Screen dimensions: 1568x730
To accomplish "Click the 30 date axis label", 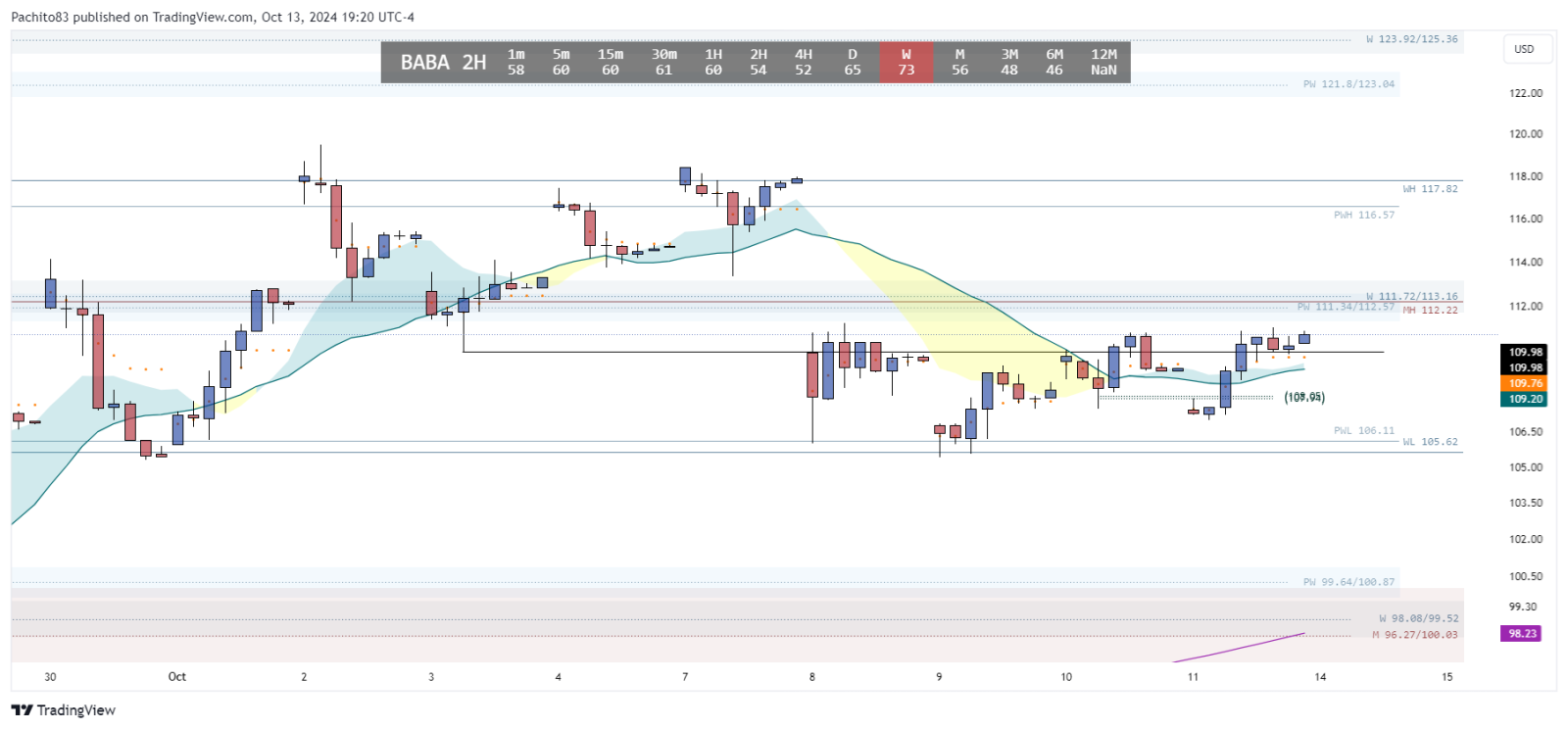I will 50,676.
